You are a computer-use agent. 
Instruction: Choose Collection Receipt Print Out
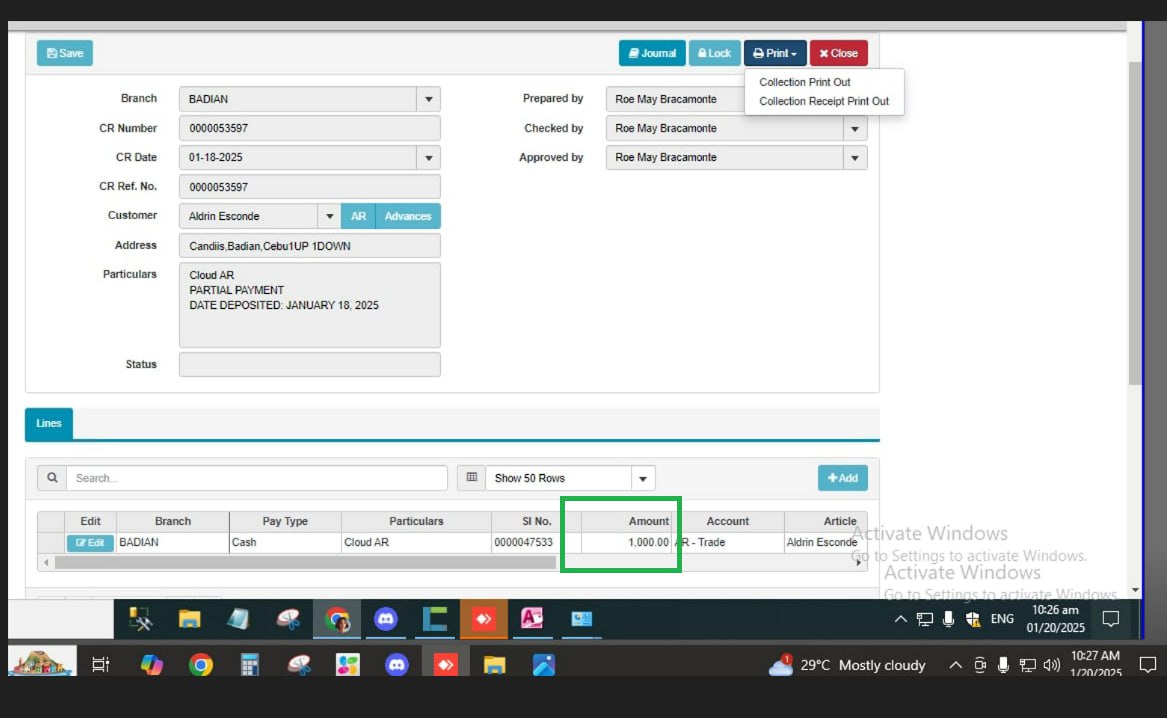(824, 101)
